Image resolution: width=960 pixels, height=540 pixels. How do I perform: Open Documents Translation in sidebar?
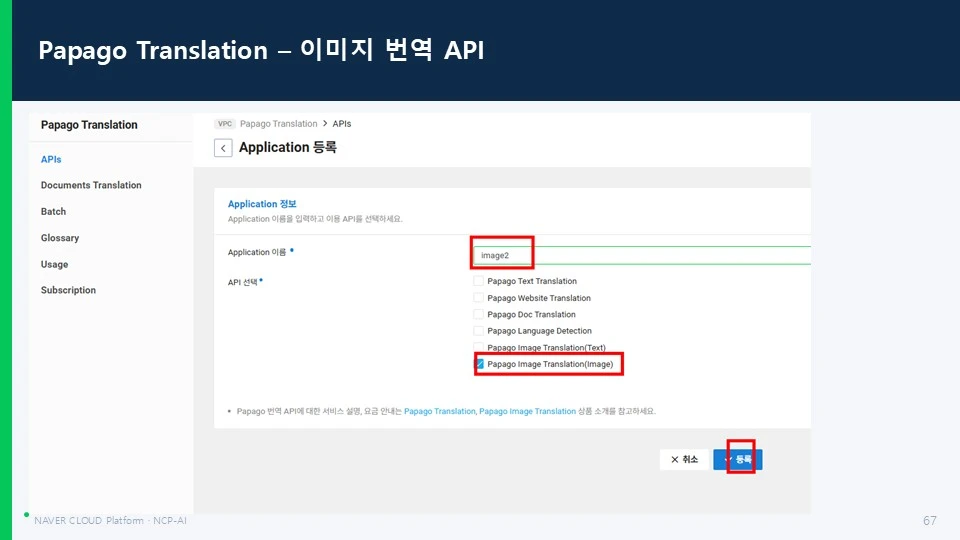point(91,185)
